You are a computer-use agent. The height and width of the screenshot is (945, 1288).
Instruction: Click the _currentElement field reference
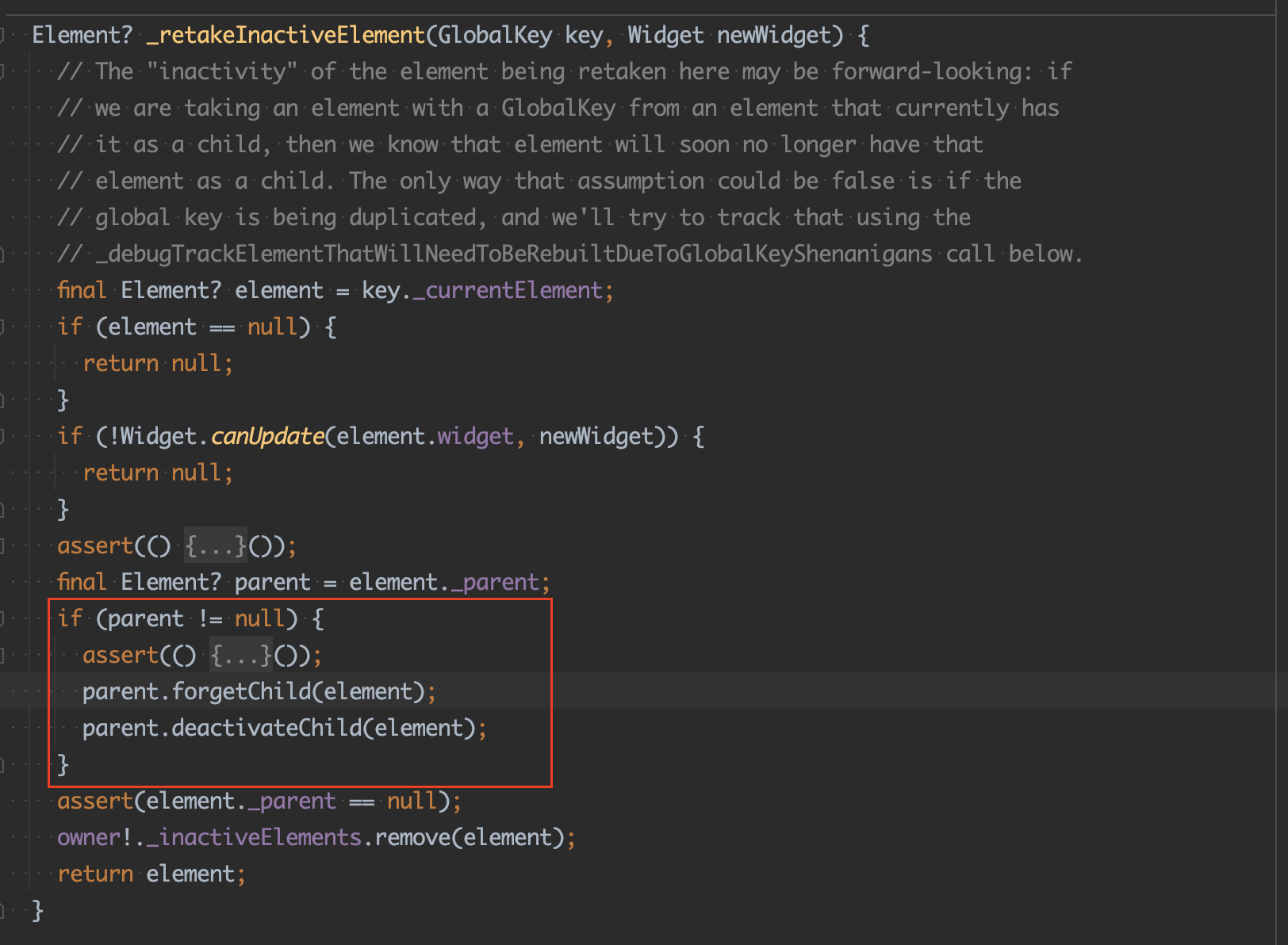coord(508,290)
